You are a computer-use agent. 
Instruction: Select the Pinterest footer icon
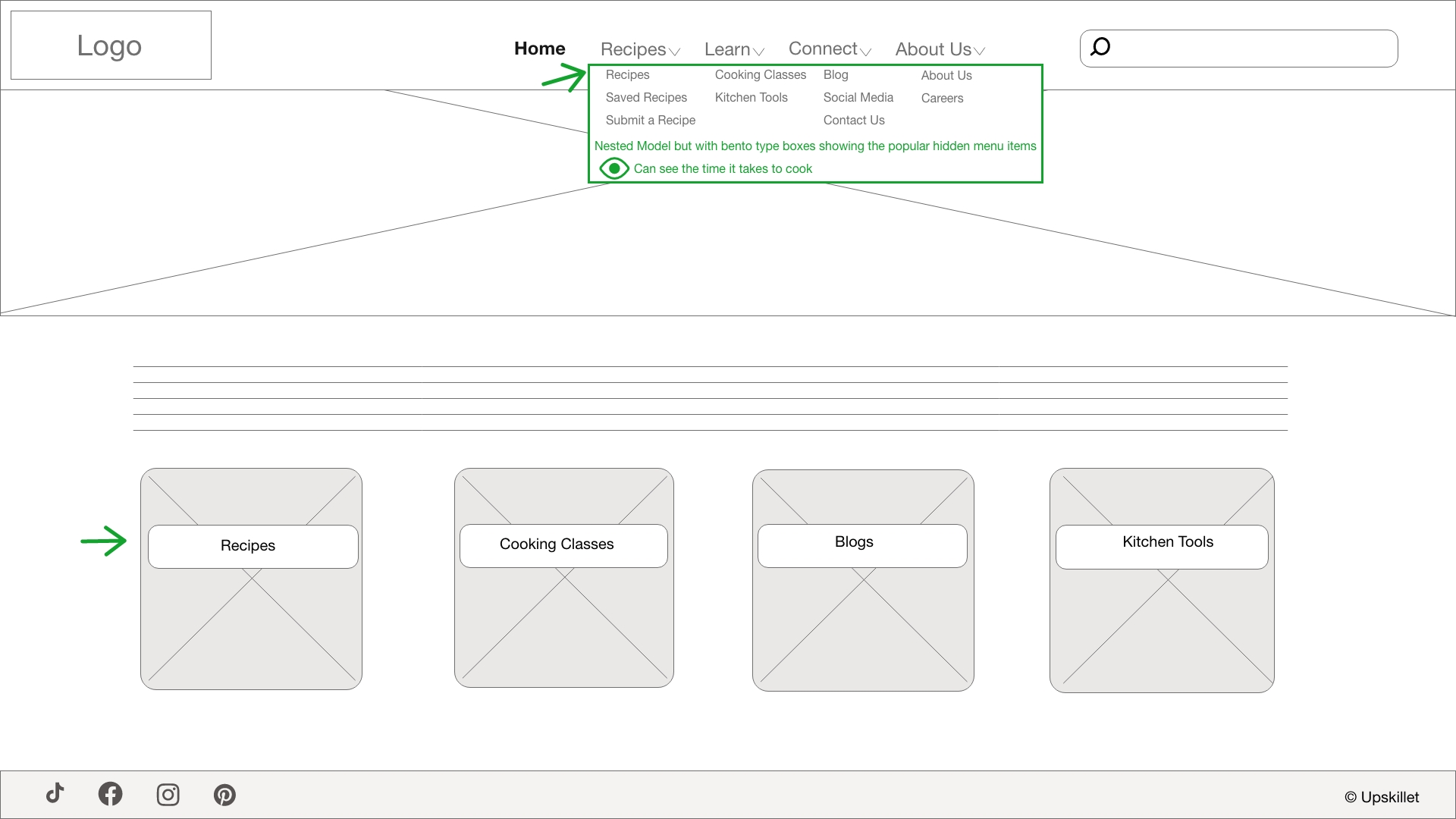[224, 794]
